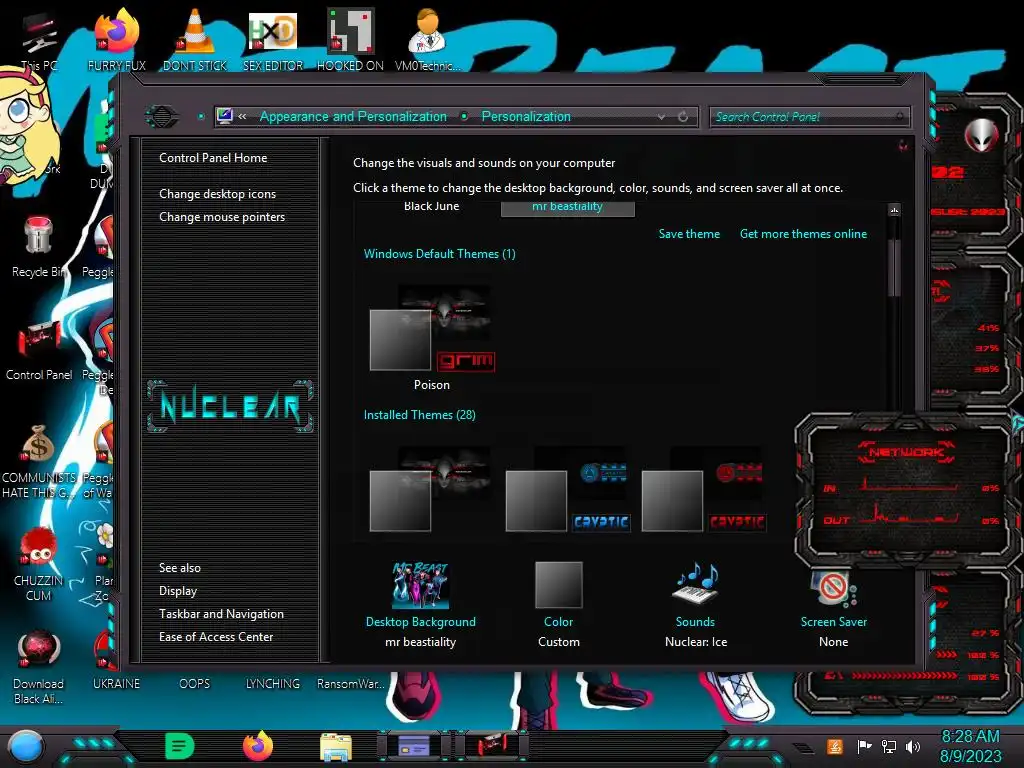Screen dimensions: 1024x768
Task: Open the HOOKED ON desktop shortcut
Action: point(350,40)
